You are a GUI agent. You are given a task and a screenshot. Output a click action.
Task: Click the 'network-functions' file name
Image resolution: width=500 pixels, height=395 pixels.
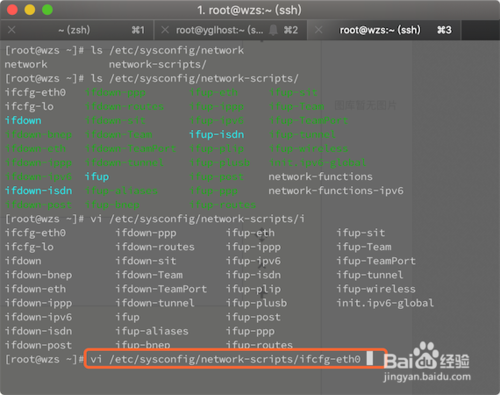(320, 177)
